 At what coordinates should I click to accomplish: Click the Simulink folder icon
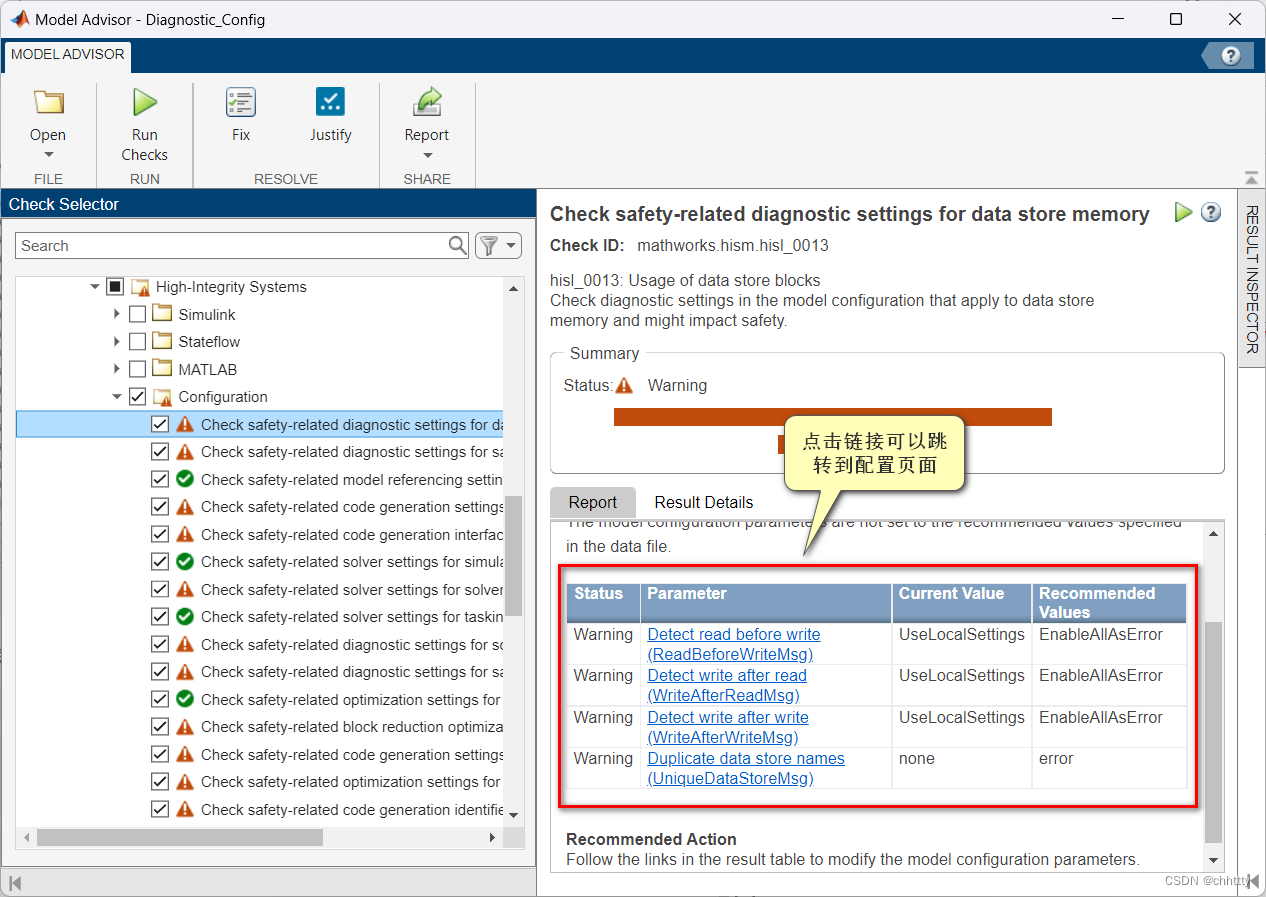click(162, 314)
